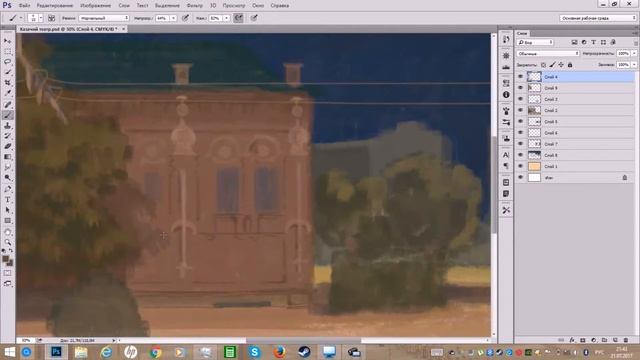Open the layer blend mode dropdown

click(548, 53)
